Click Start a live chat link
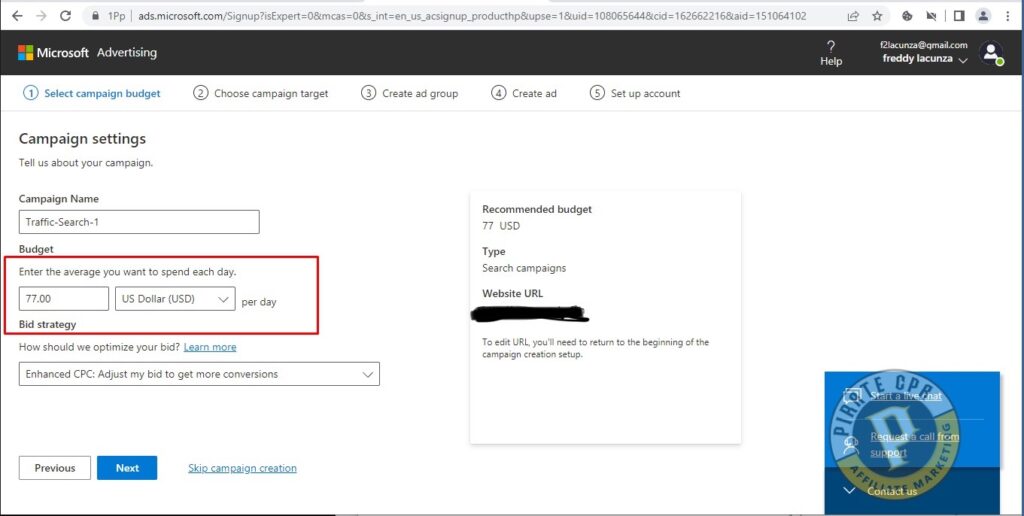The height and width of the screenshot is (516, 1024). tap(906, 396)
